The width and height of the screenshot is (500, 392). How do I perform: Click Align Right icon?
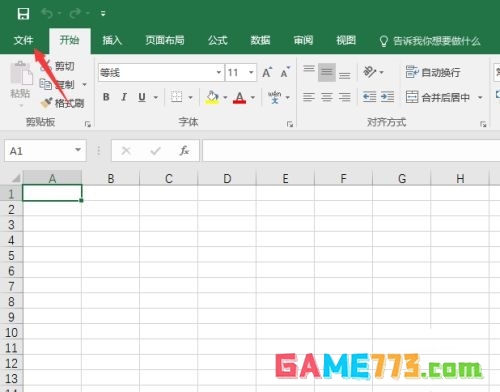[x=345, y=97]
